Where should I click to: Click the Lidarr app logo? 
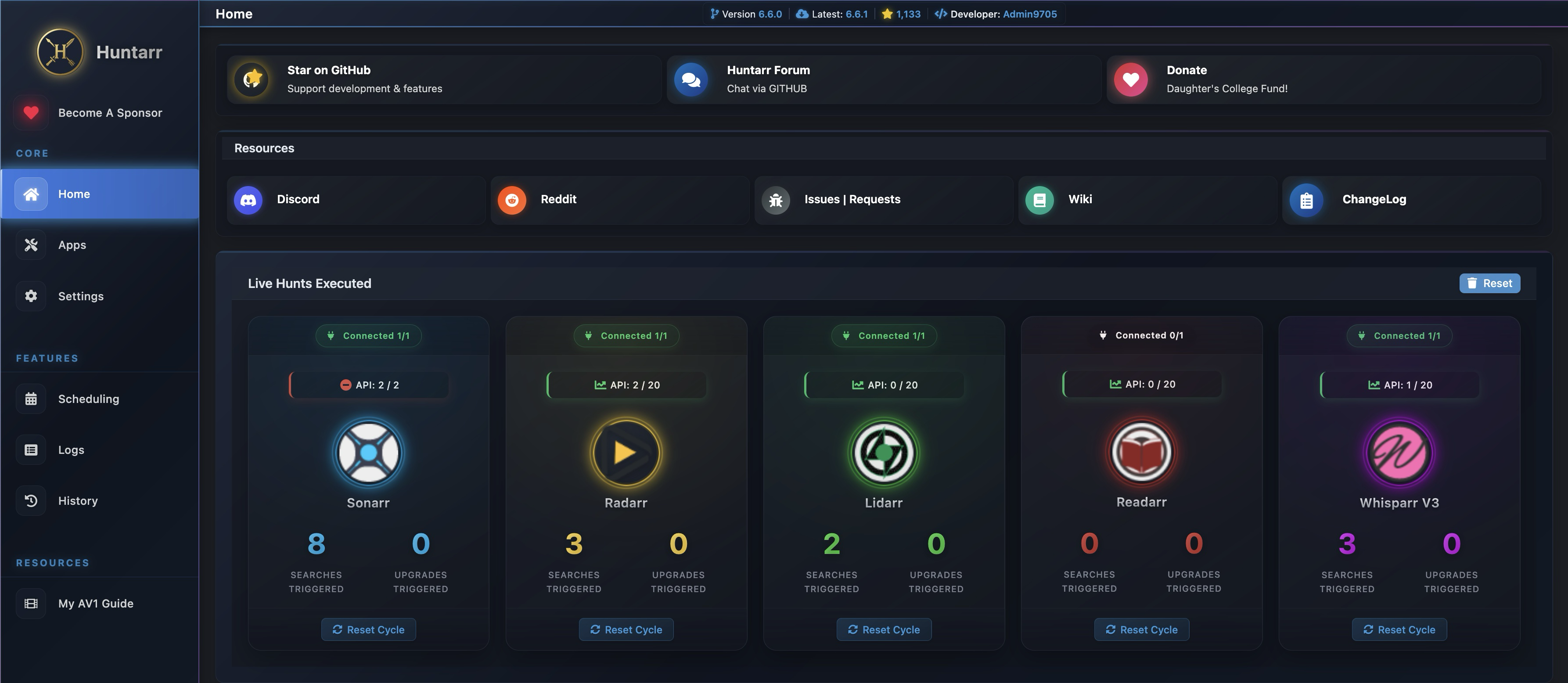pos(884,452)
